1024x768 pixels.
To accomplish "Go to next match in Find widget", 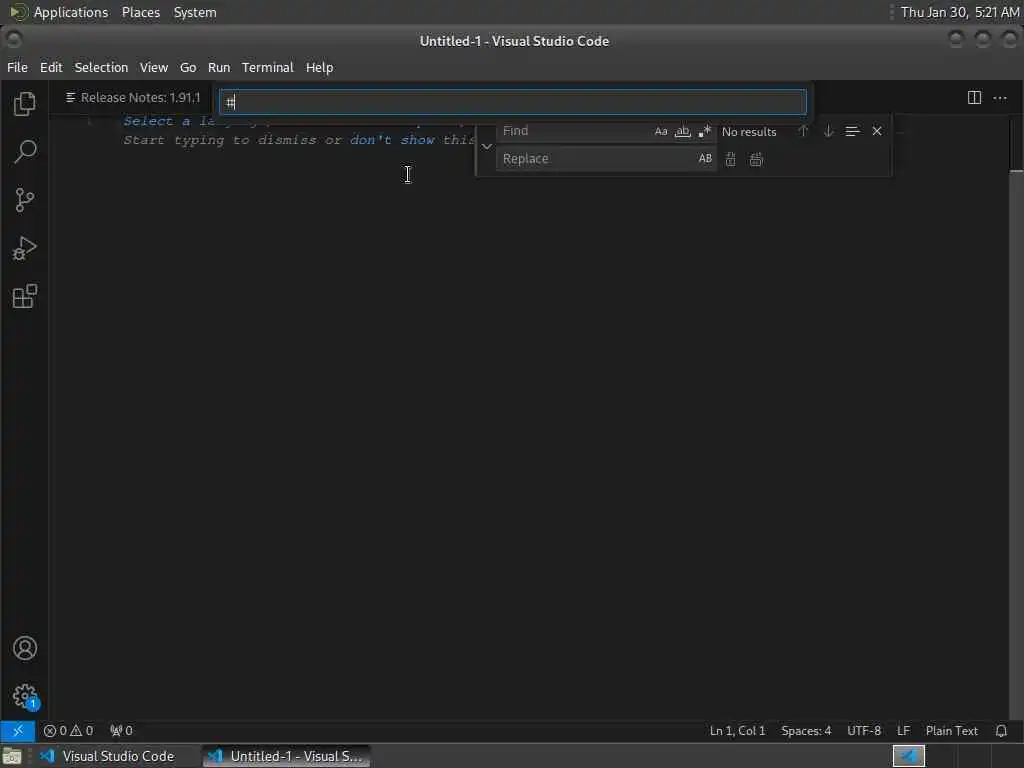I will click(828, 131).
